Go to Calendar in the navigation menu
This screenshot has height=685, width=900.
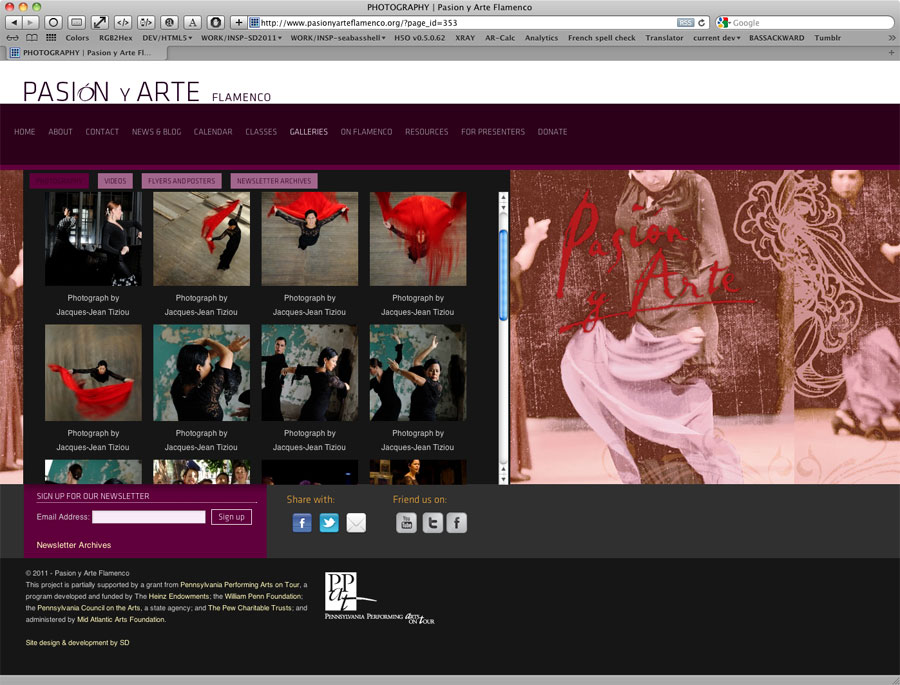pos(212,132)
